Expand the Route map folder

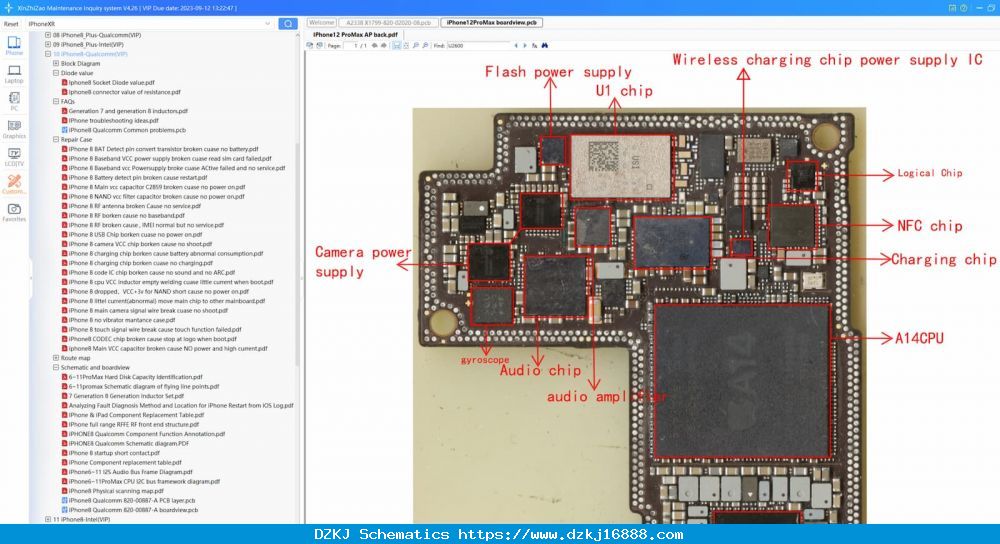56,358
